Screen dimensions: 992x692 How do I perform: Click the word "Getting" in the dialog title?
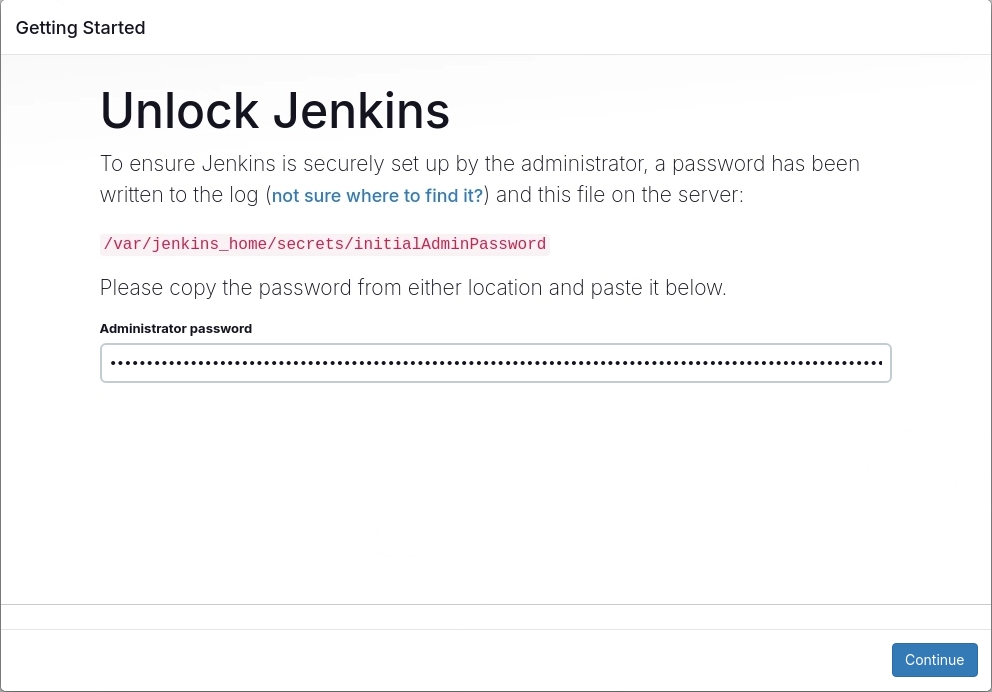[46, 28]
